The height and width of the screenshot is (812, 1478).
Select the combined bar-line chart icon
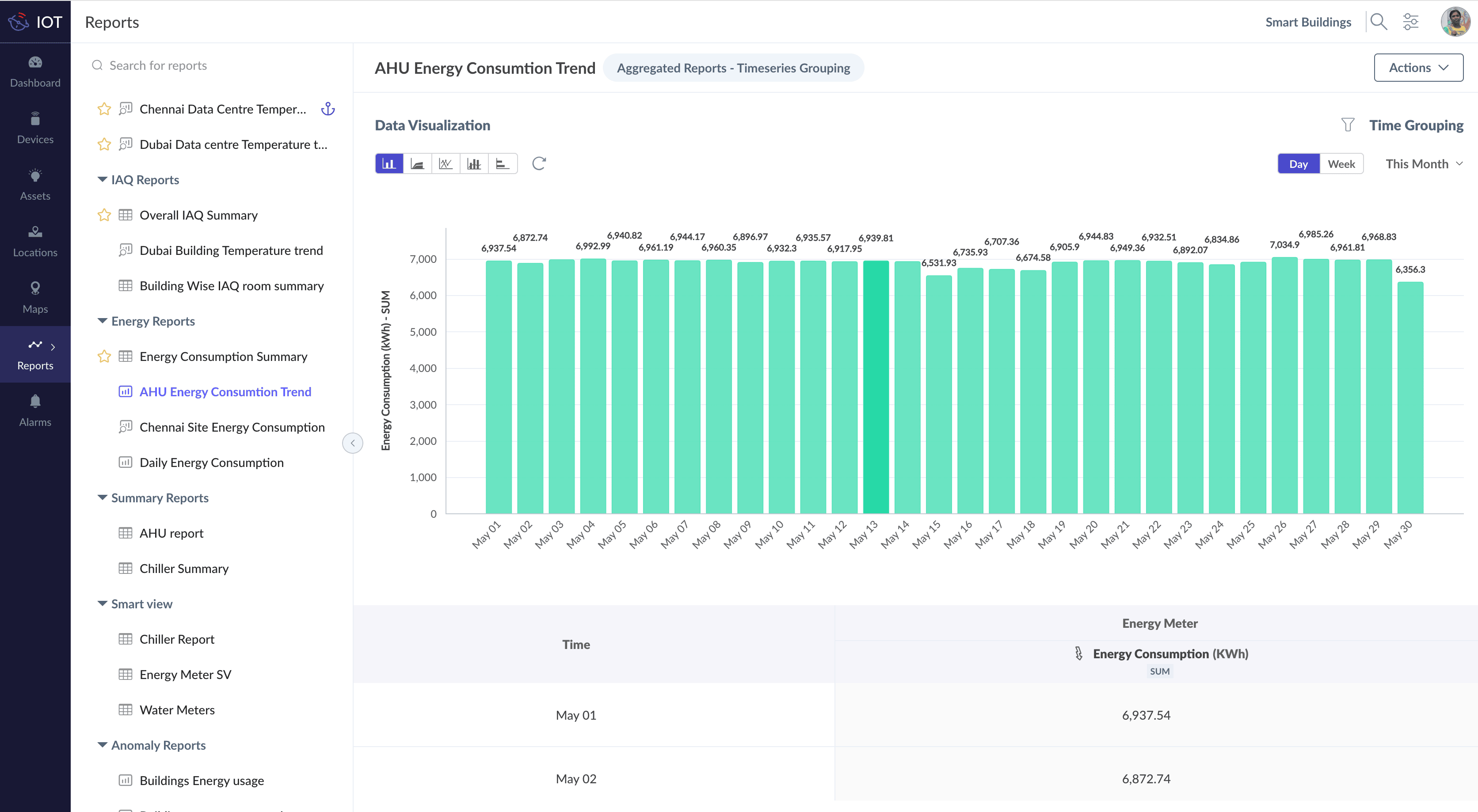474,164
